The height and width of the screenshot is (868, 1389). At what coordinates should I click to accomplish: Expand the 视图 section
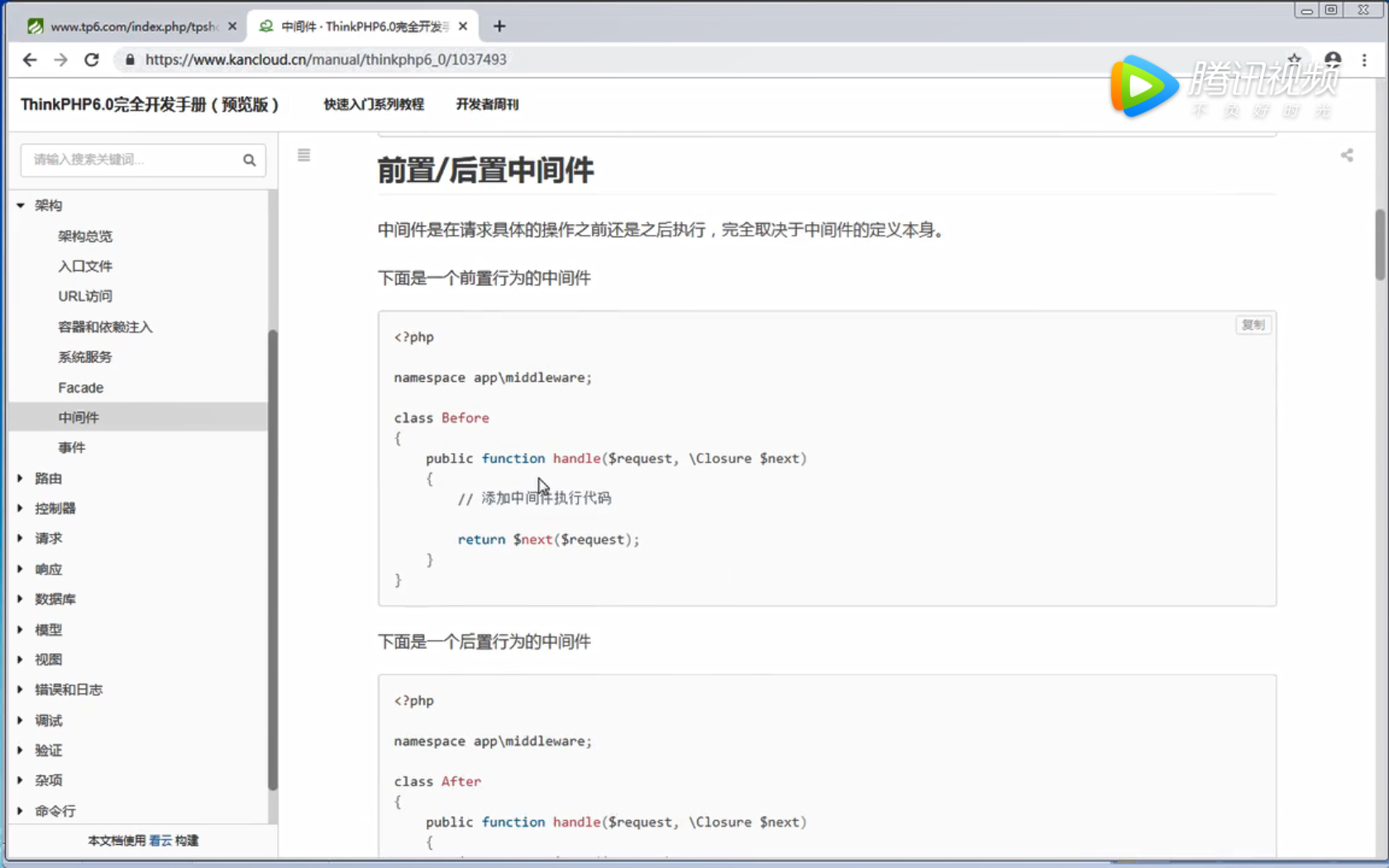tap(20, 659)
